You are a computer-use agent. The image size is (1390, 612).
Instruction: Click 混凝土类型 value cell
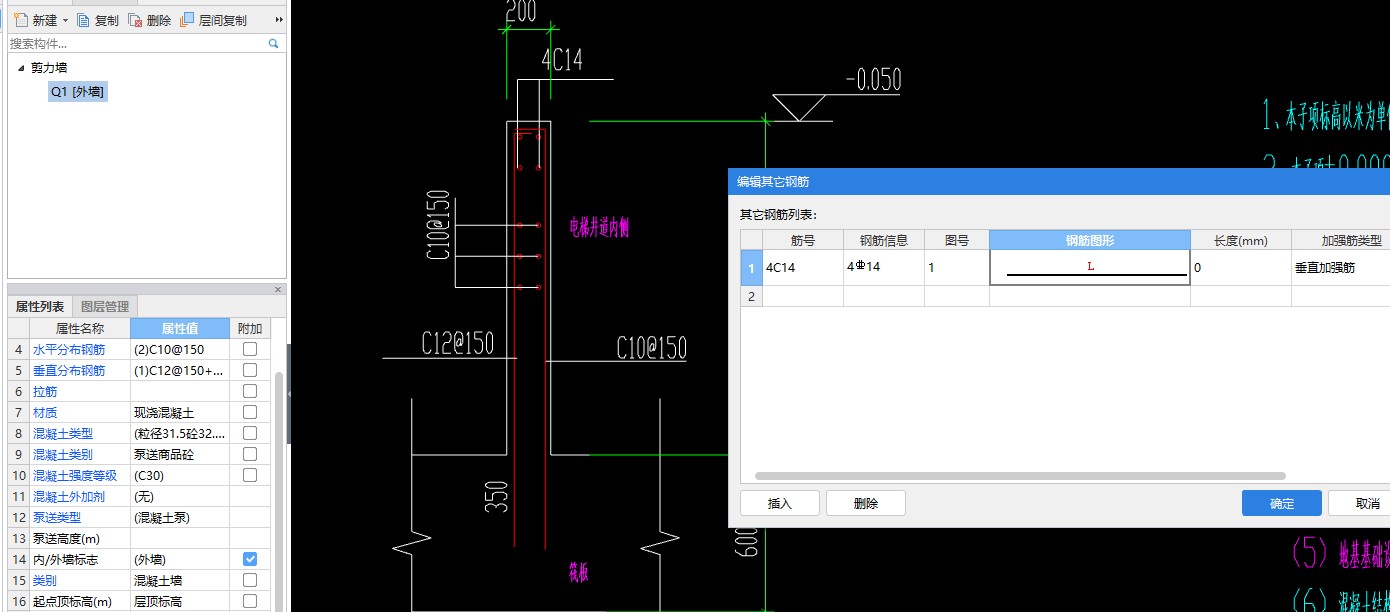tap(180, 433)
